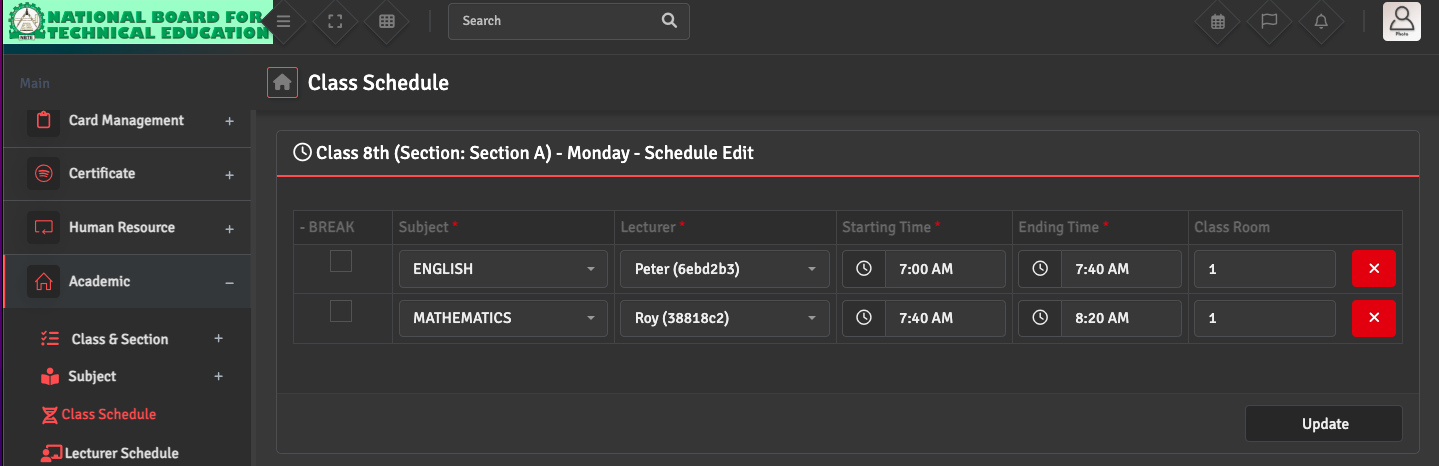Open the grid apps icon in header
Image resolution: width=1439 pixels, height=466 pixels.
tap(387, 21)
